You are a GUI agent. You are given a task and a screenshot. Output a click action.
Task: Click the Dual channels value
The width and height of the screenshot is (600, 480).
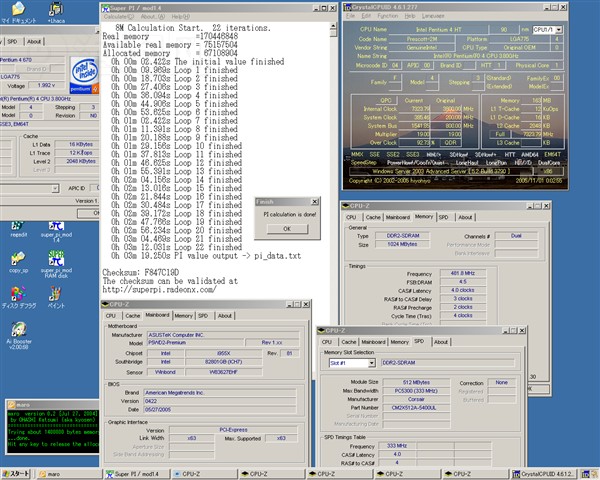516,236
